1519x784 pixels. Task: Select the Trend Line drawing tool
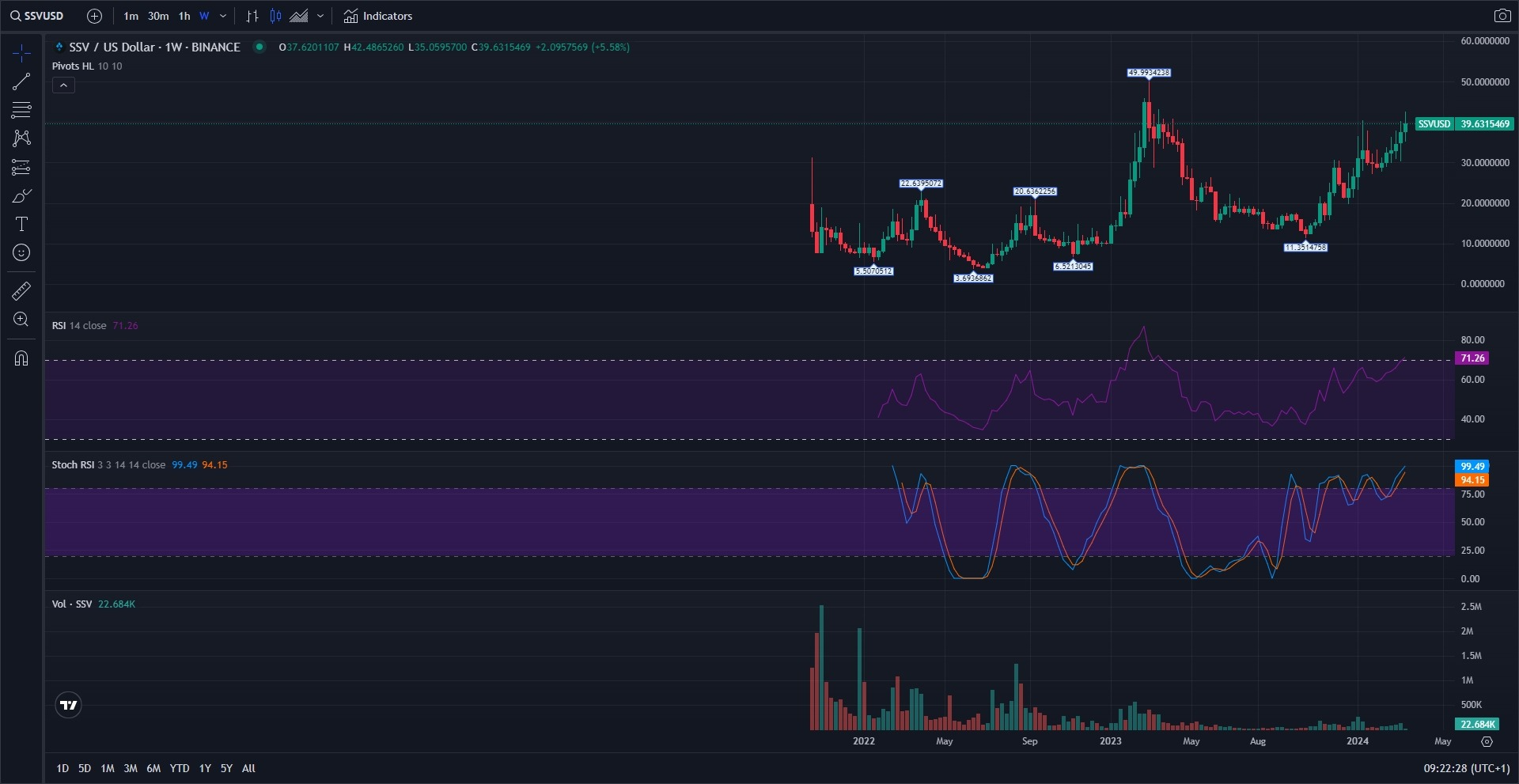[x=21, y=81]
